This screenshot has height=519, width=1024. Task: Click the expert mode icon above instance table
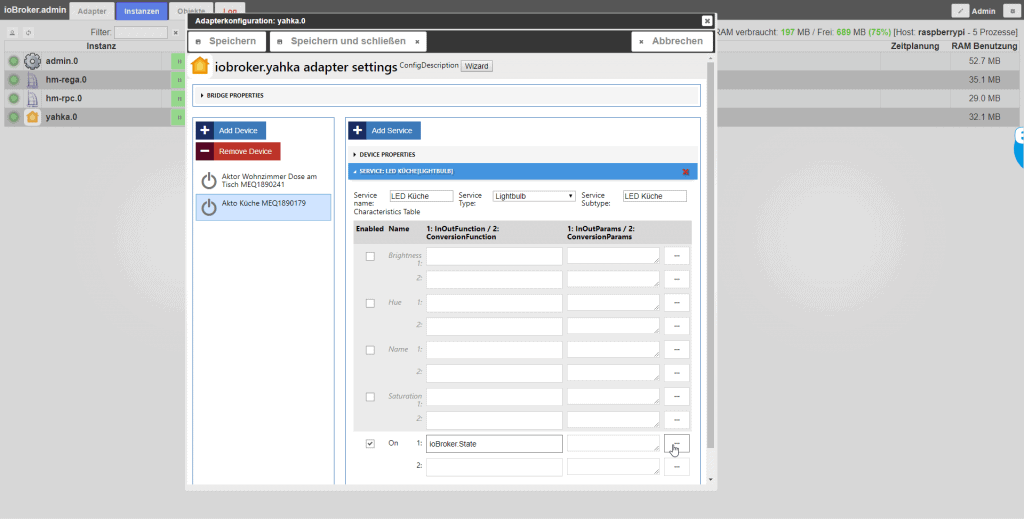[x=12, y=32]
